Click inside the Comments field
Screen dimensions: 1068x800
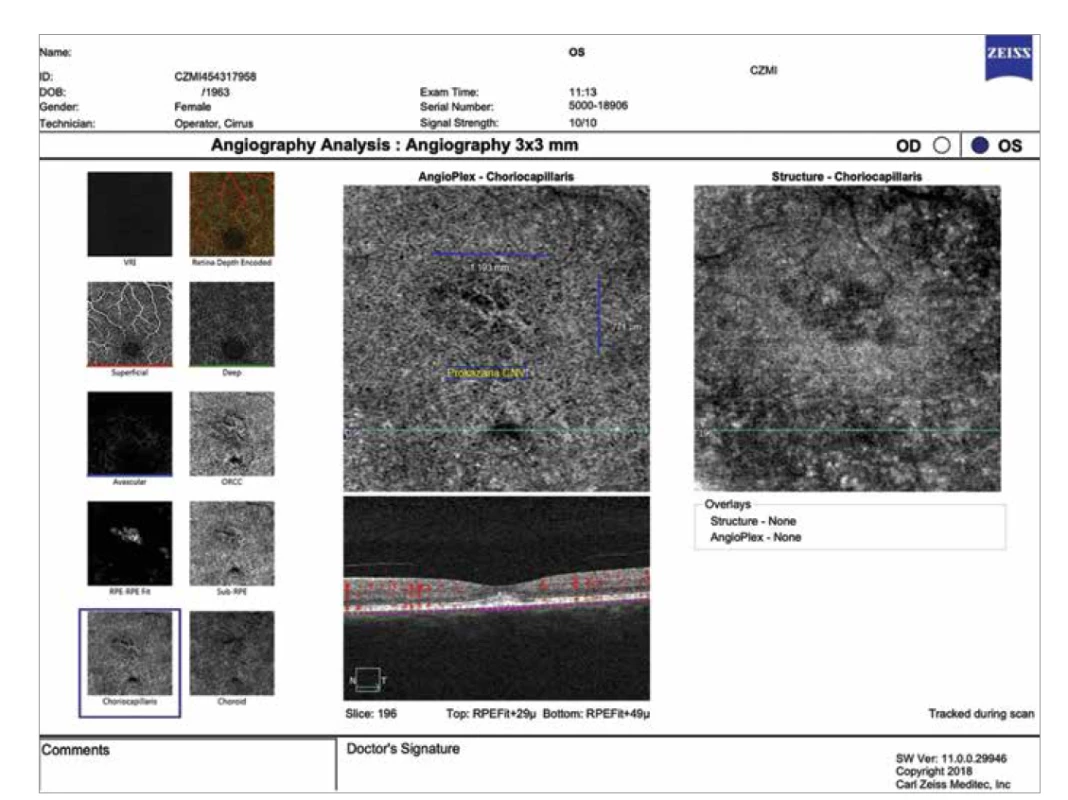(x=187, y=766)
